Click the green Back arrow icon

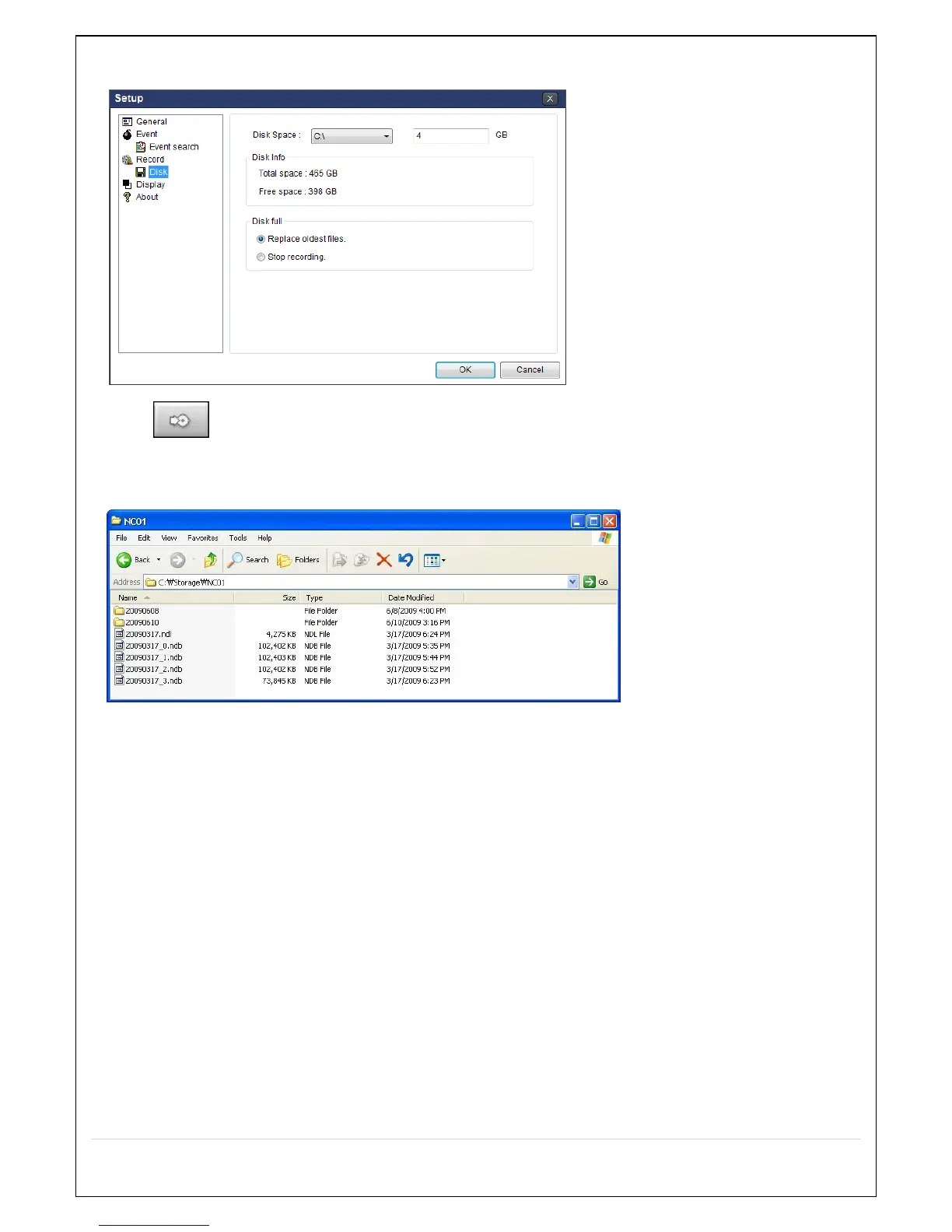[124, 560]
